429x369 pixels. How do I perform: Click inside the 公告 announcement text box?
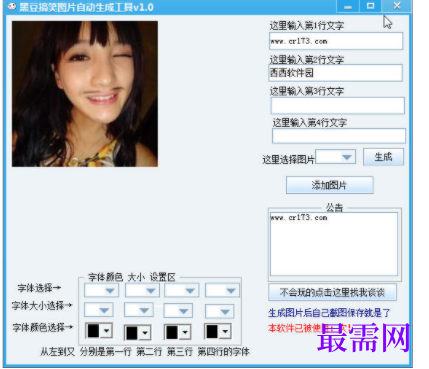coord(334,244)
